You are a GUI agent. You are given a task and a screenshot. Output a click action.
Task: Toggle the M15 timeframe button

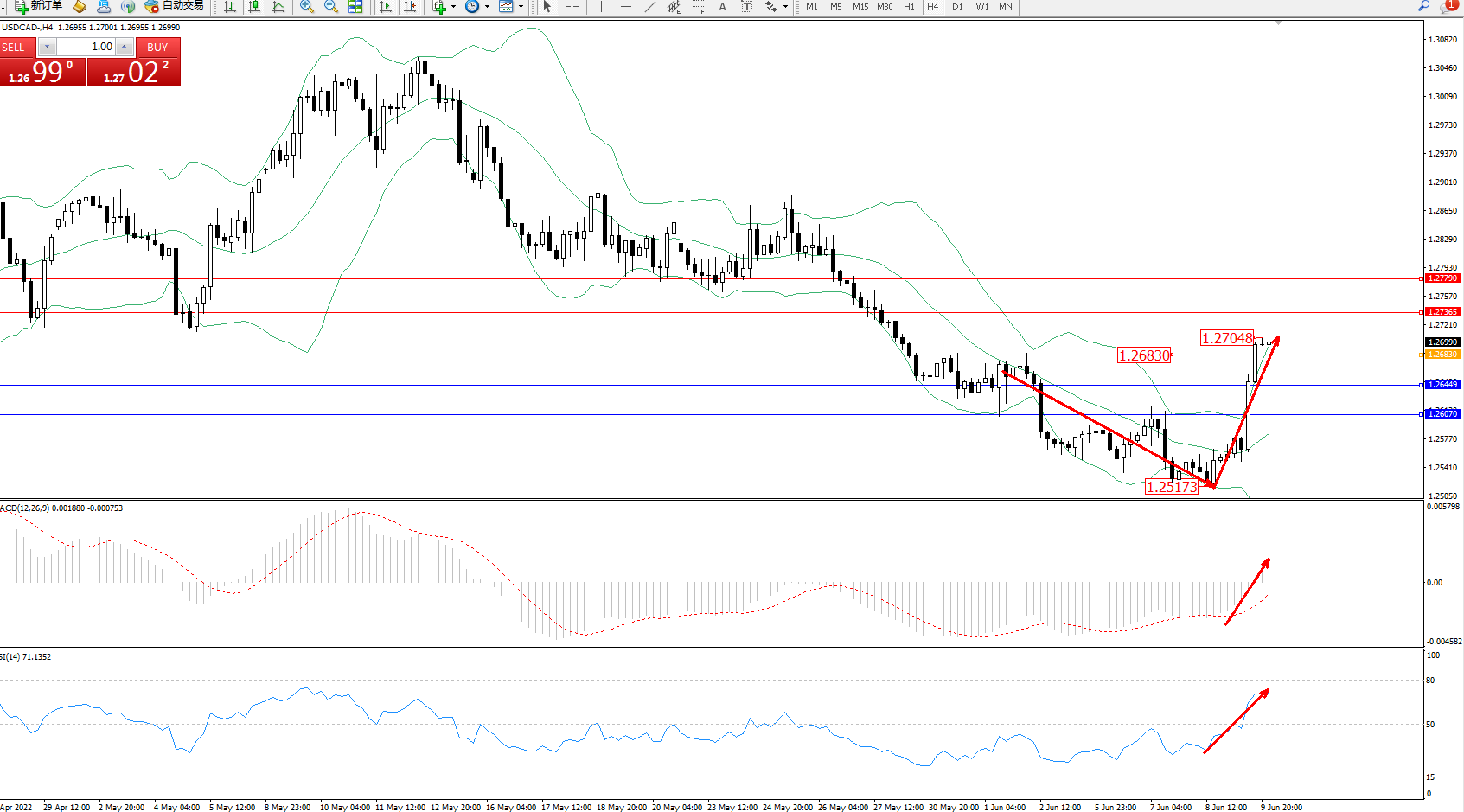click(x=860, y=7)
